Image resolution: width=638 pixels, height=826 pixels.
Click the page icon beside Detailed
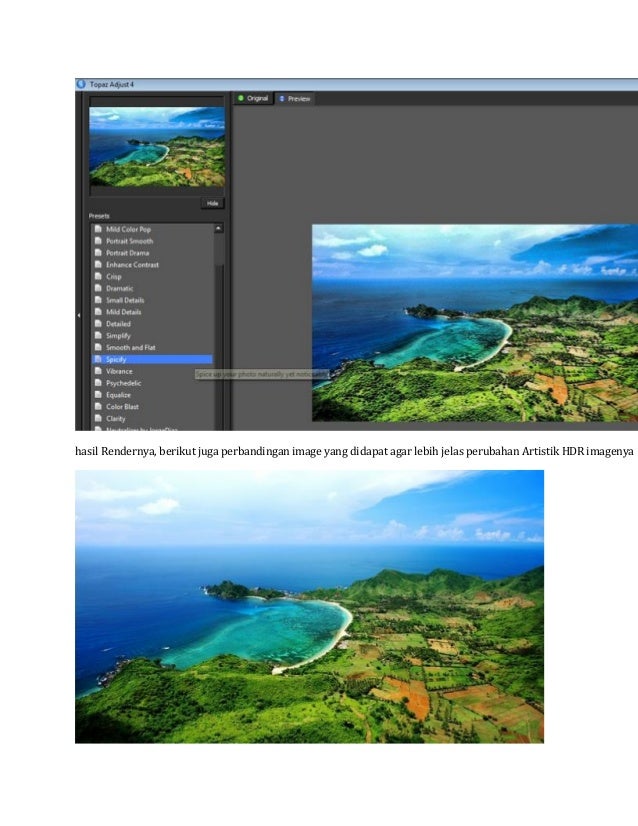(x=98, y=323)
